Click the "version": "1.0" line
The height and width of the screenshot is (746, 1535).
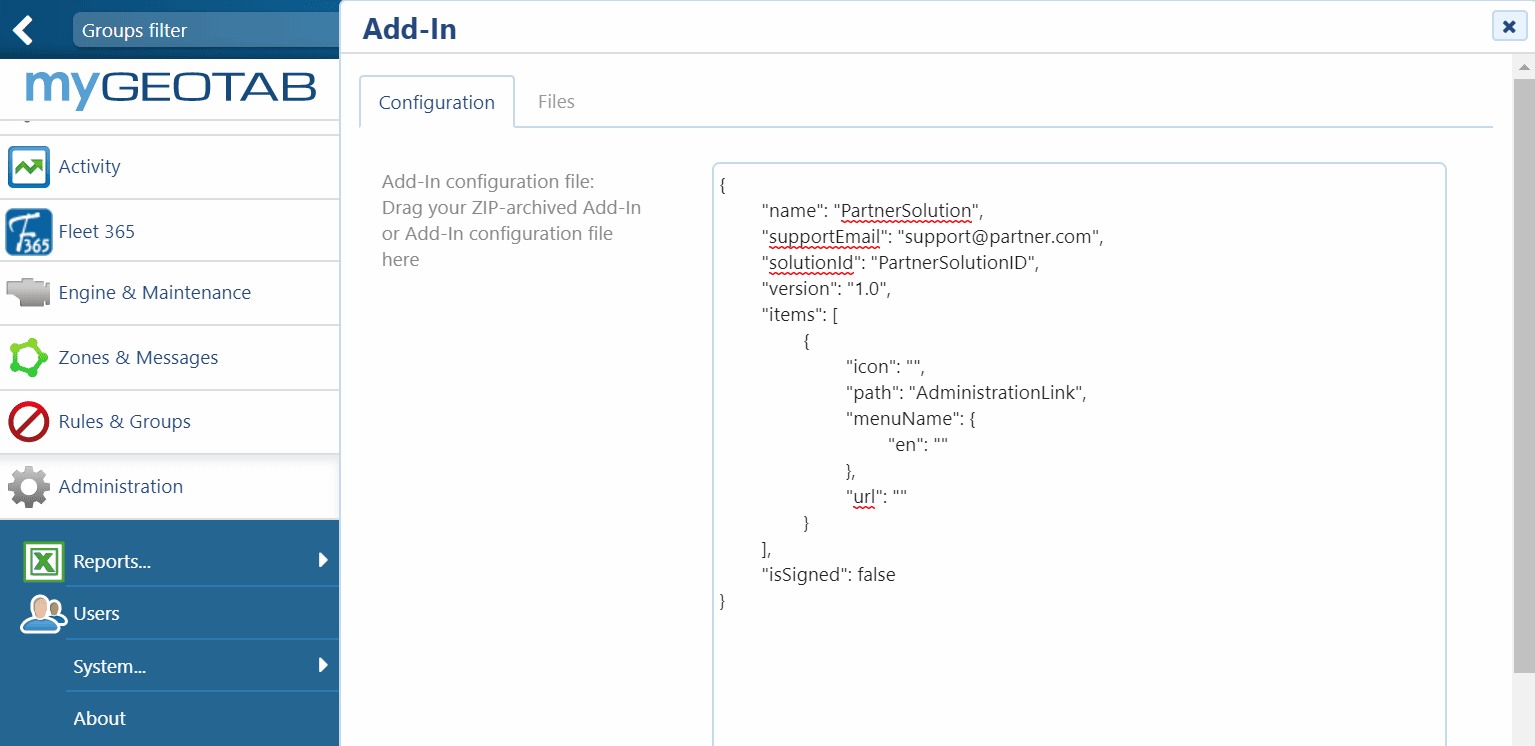[826, 289]
